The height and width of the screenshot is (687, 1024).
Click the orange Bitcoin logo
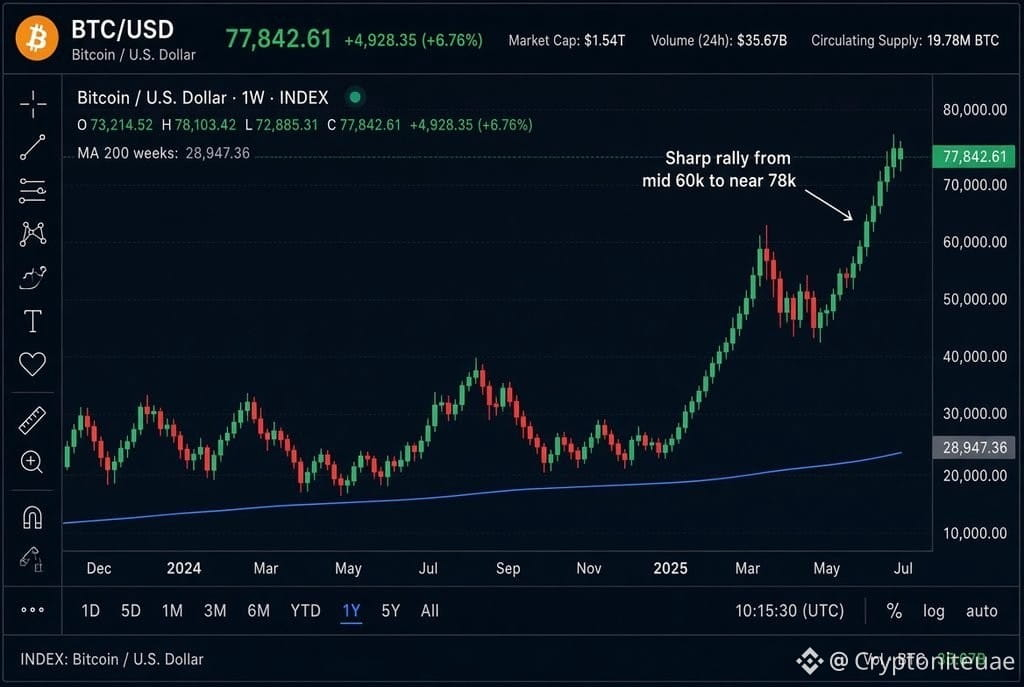[x=37, y=38]
